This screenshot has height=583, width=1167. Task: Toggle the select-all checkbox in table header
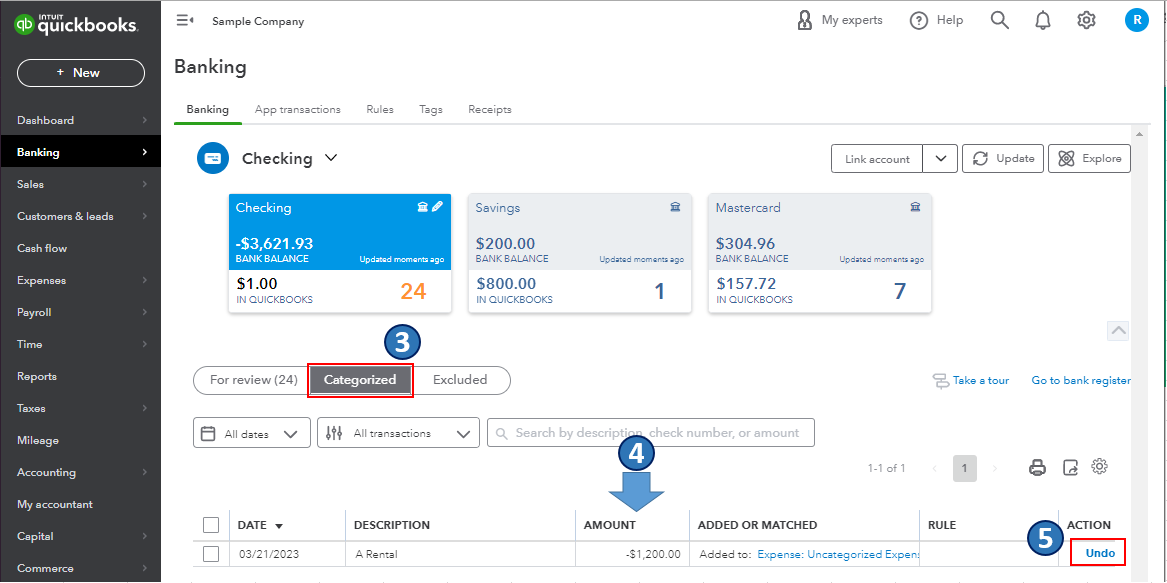pyautogui.click(x=211, y=525)
